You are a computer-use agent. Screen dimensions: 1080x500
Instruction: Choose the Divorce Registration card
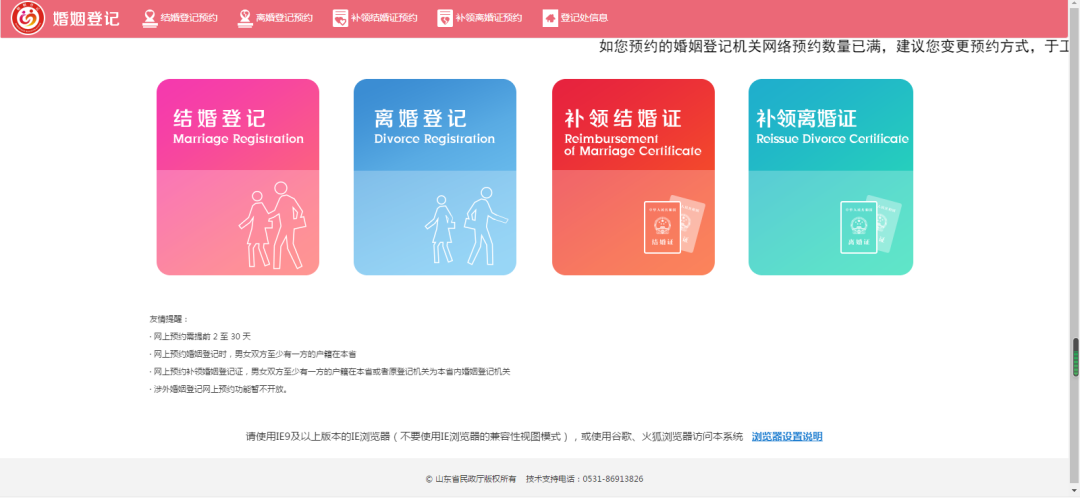coord(435,177)
